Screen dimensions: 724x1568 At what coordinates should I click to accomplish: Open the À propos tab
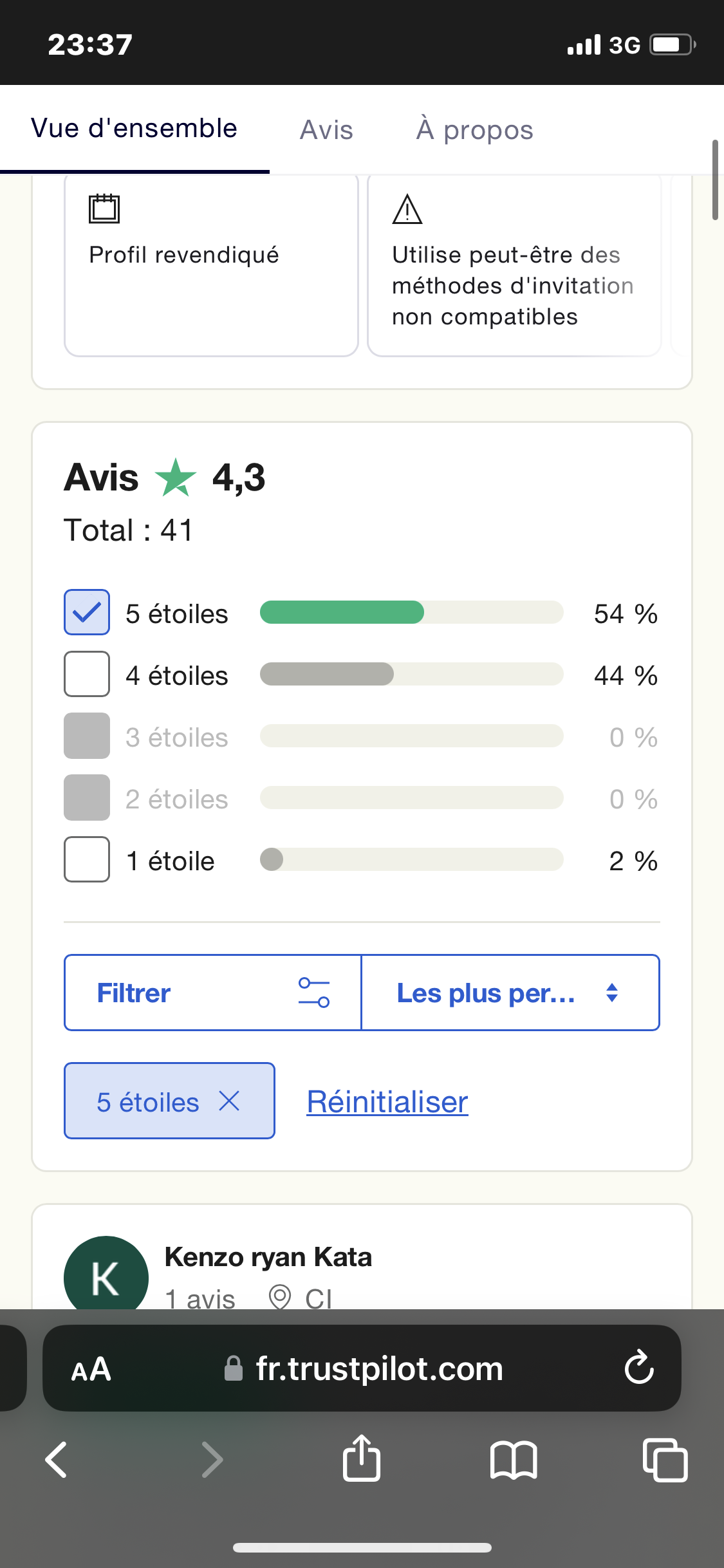[474, 130]
